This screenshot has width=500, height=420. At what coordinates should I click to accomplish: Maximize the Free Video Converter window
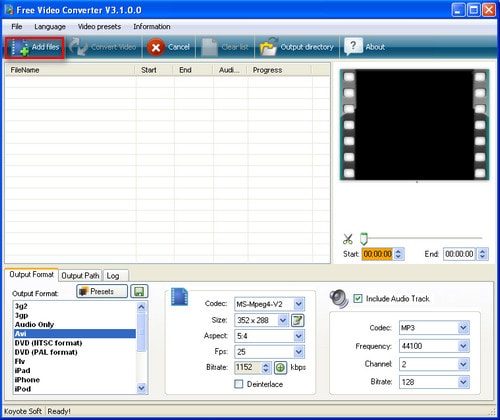coord(473,10)
